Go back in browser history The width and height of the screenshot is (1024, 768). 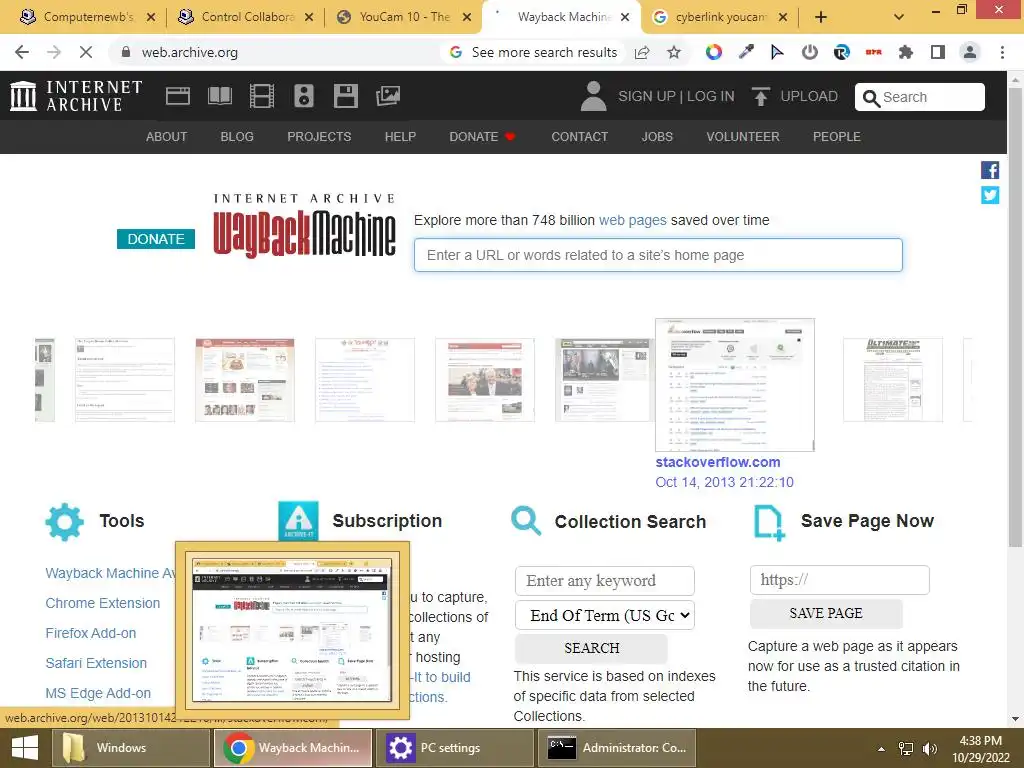pos(22,52)
